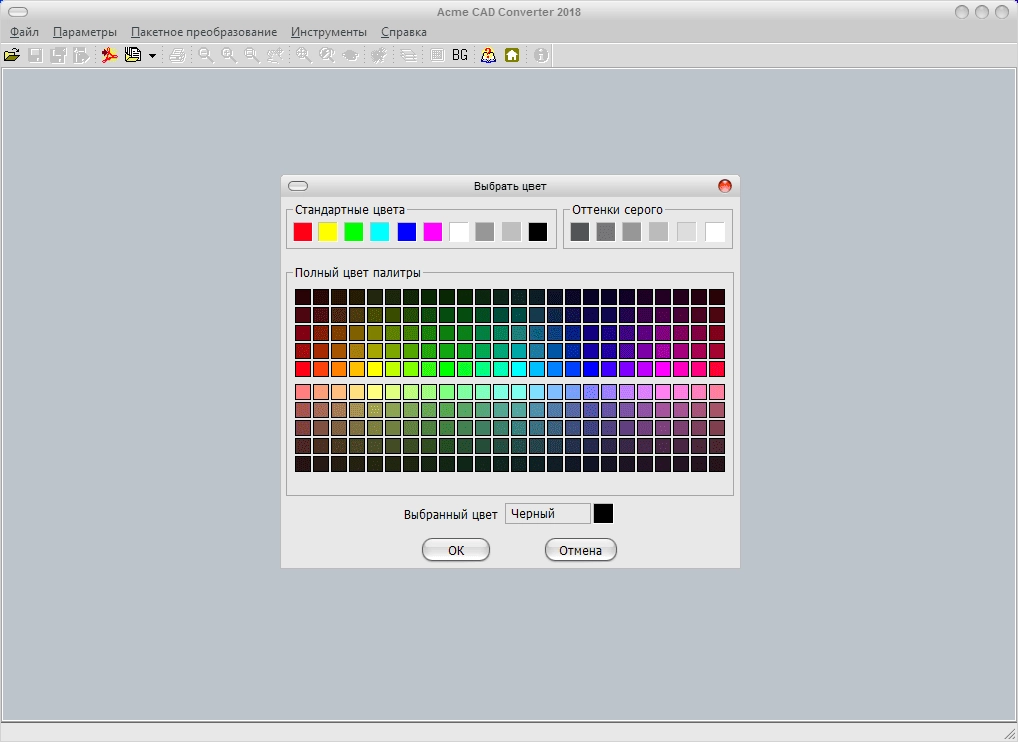This screenshot has width=1018, height=742.
Task: Click the Open file folder icon
Action: tap(12, 55)
